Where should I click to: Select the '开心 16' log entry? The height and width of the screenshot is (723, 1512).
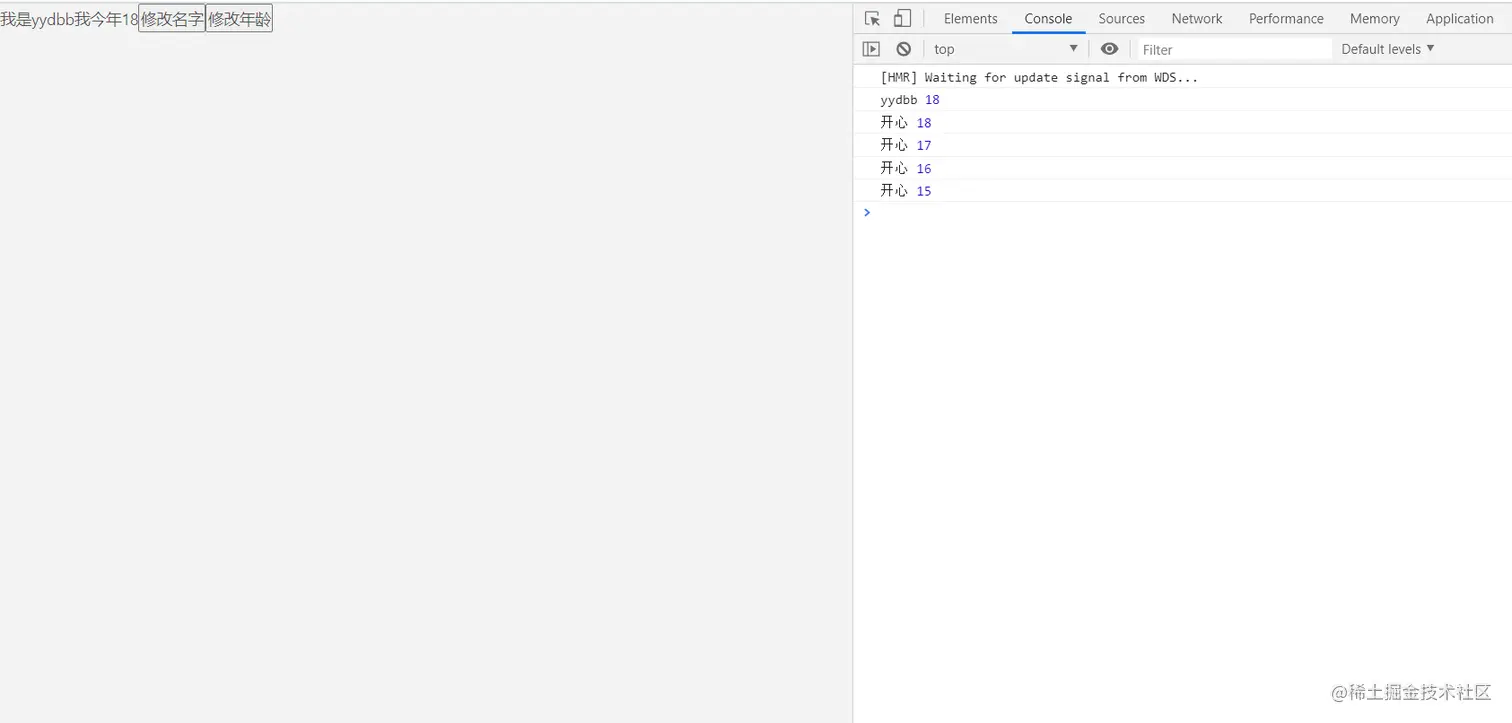906,169
